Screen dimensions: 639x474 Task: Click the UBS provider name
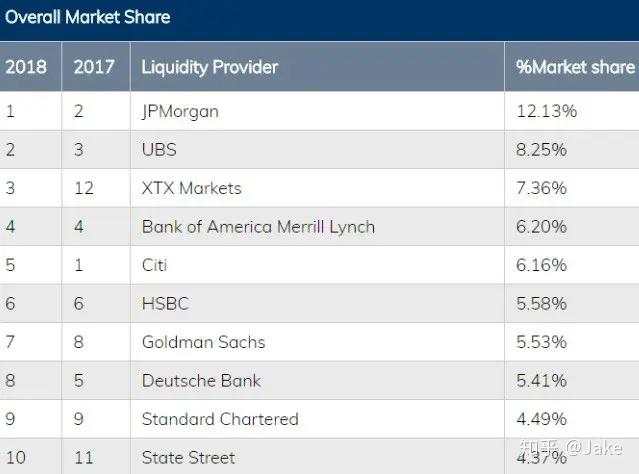click(x=159, y=150)
